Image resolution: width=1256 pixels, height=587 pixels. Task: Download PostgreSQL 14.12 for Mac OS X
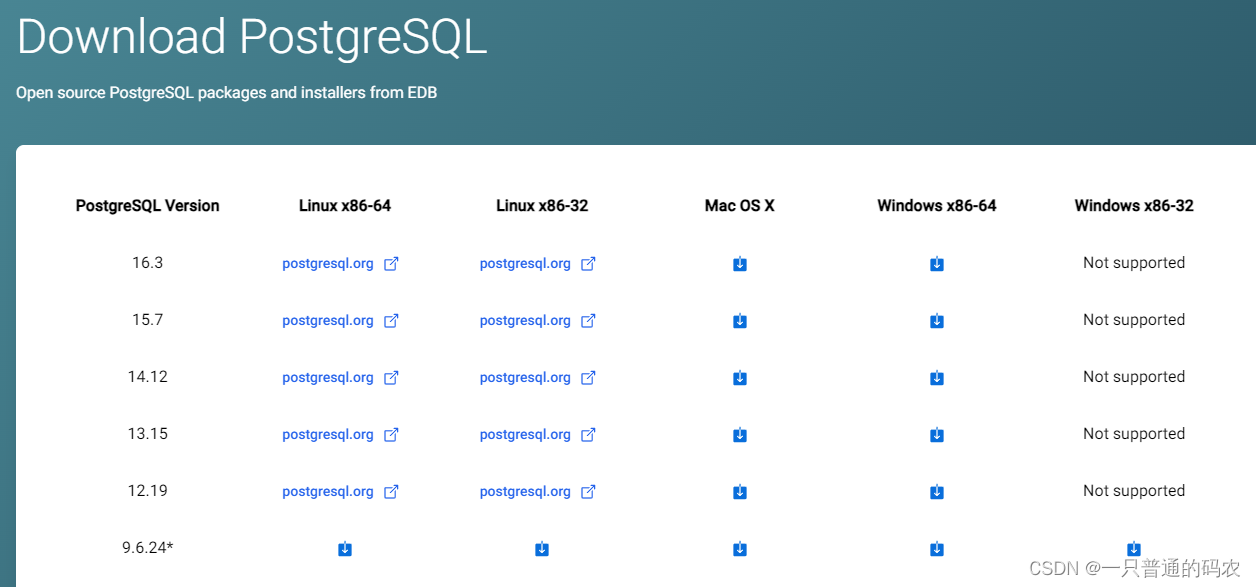click(x=740, y=378)
